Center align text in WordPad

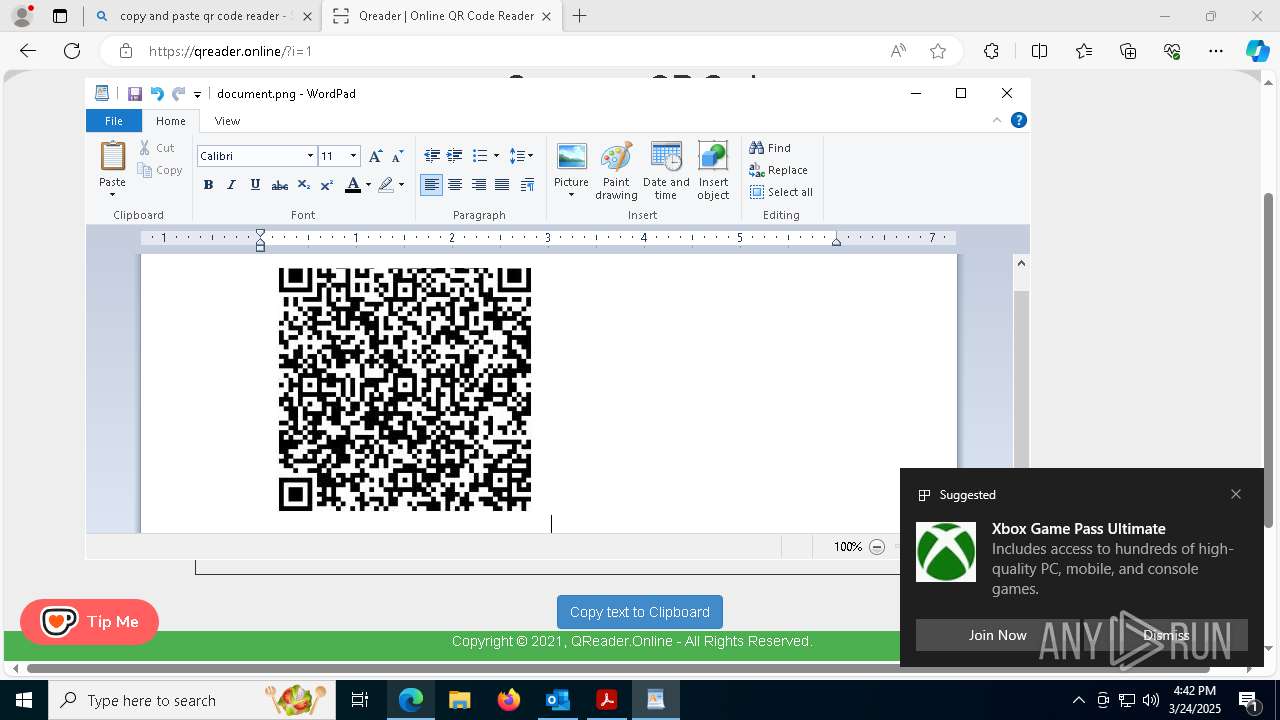coord(455,185)
